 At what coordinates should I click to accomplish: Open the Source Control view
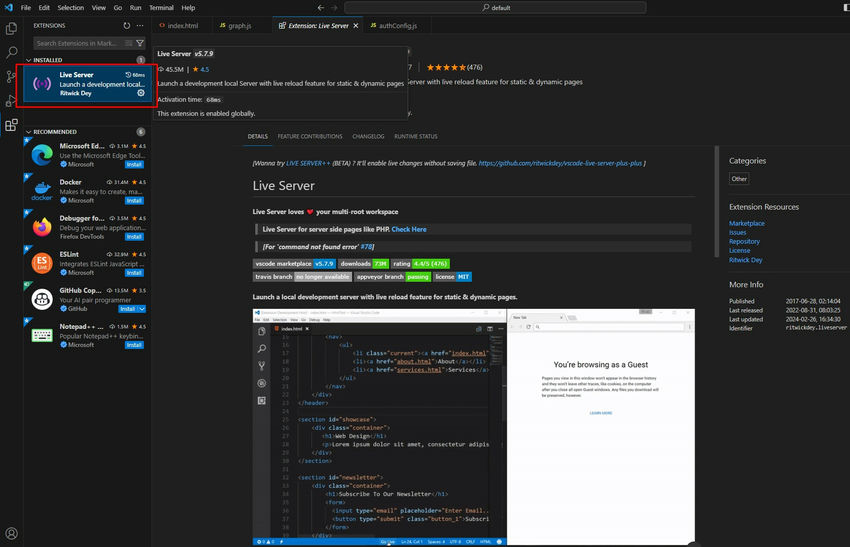pos(12,77)
